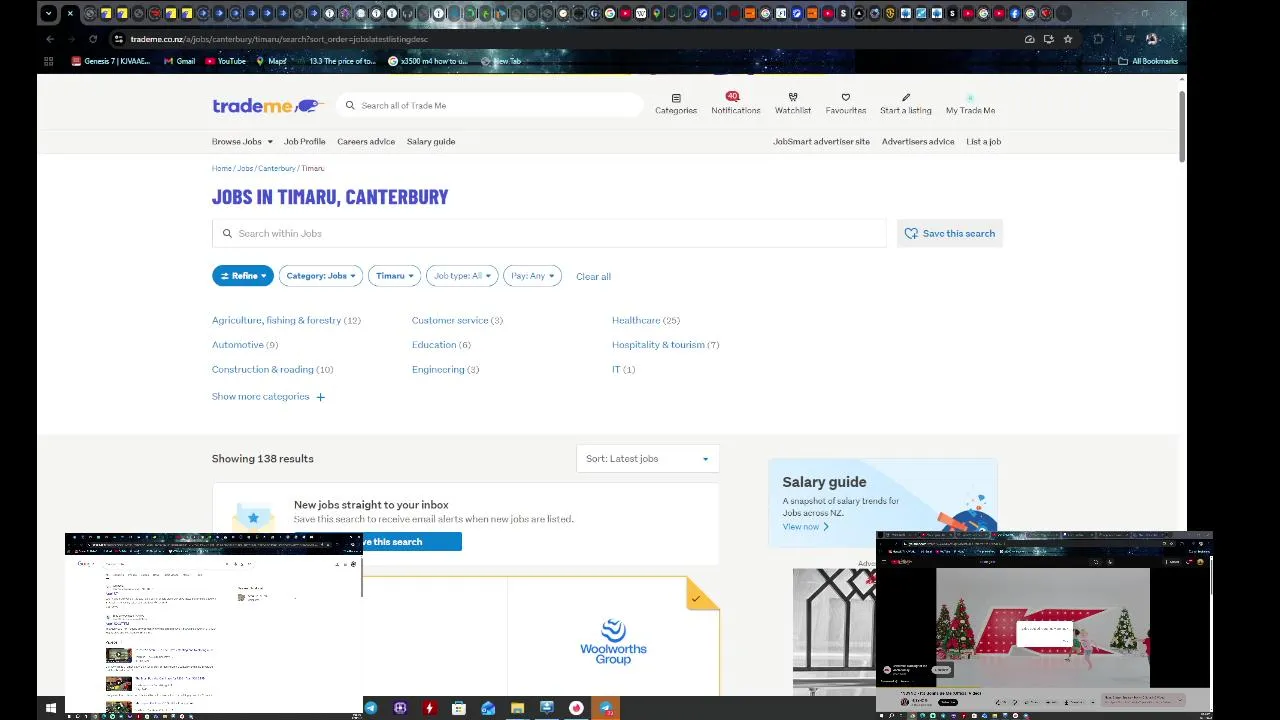Click Home in the breadcrumb
This screenshot has width=1280, height=720.
pyautogui.click(x=221, y=168)
